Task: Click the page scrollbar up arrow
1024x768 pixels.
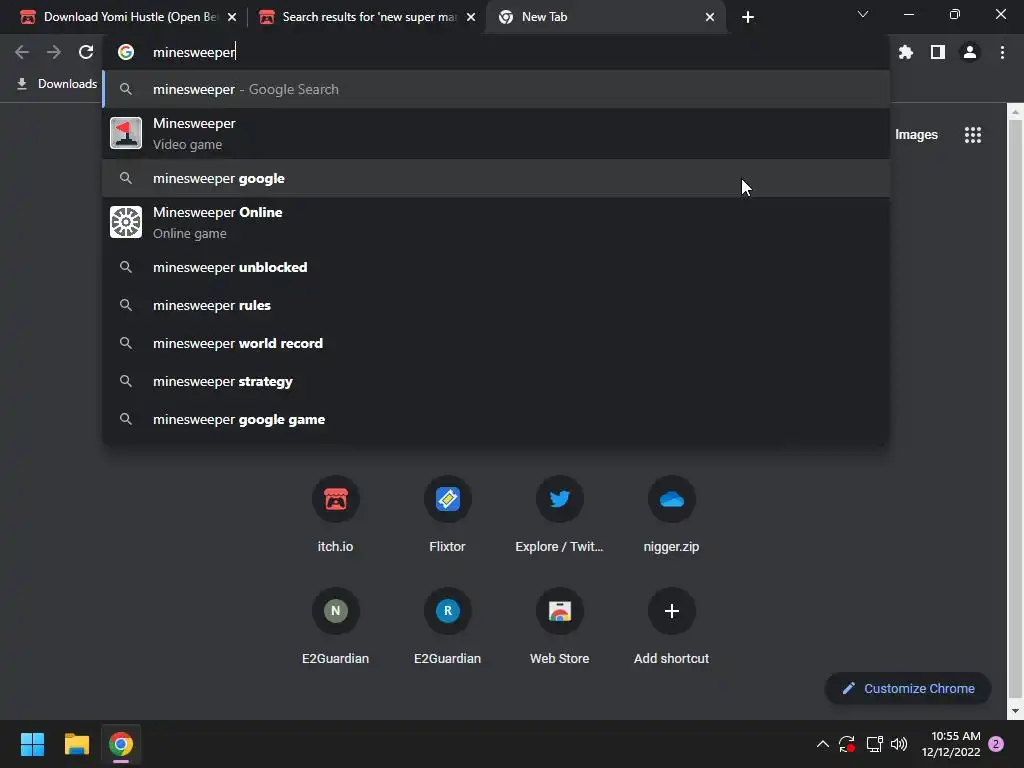Action: click(1015, 111)
